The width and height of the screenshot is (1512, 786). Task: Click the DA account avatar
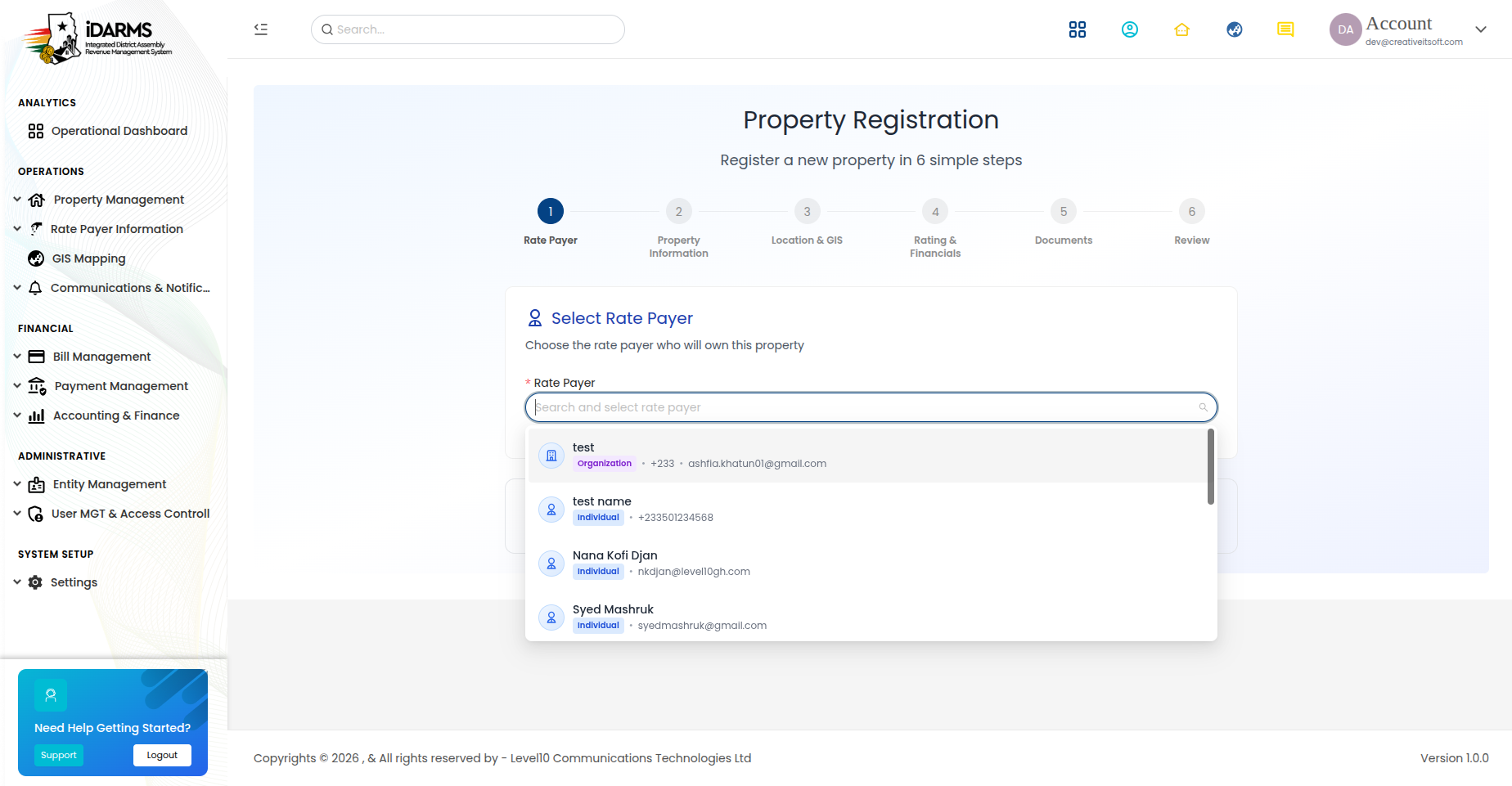tap(1345, 29)
